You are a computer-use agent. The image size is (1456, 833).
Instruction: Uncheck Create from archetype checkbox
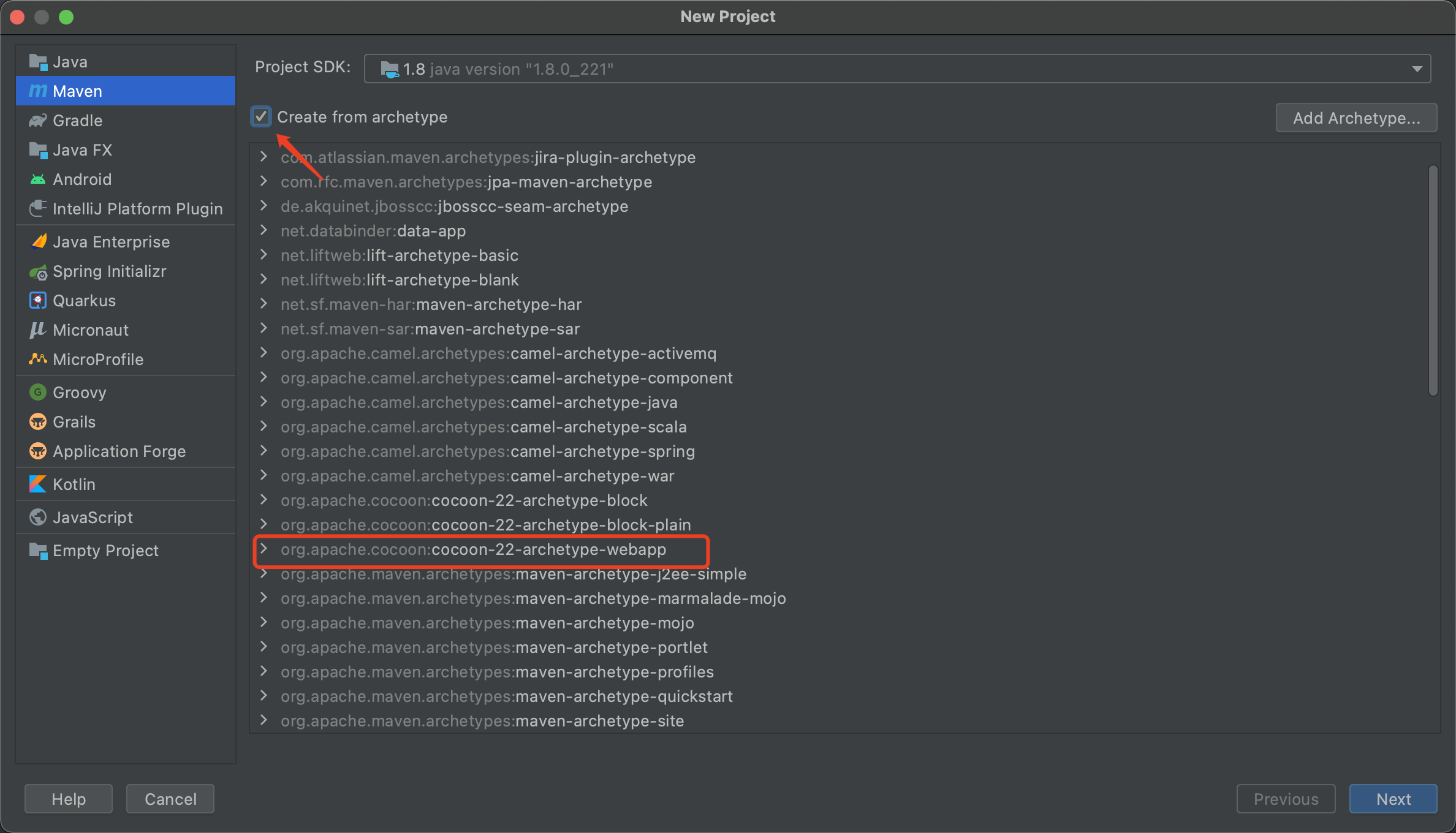click(261, 116)
